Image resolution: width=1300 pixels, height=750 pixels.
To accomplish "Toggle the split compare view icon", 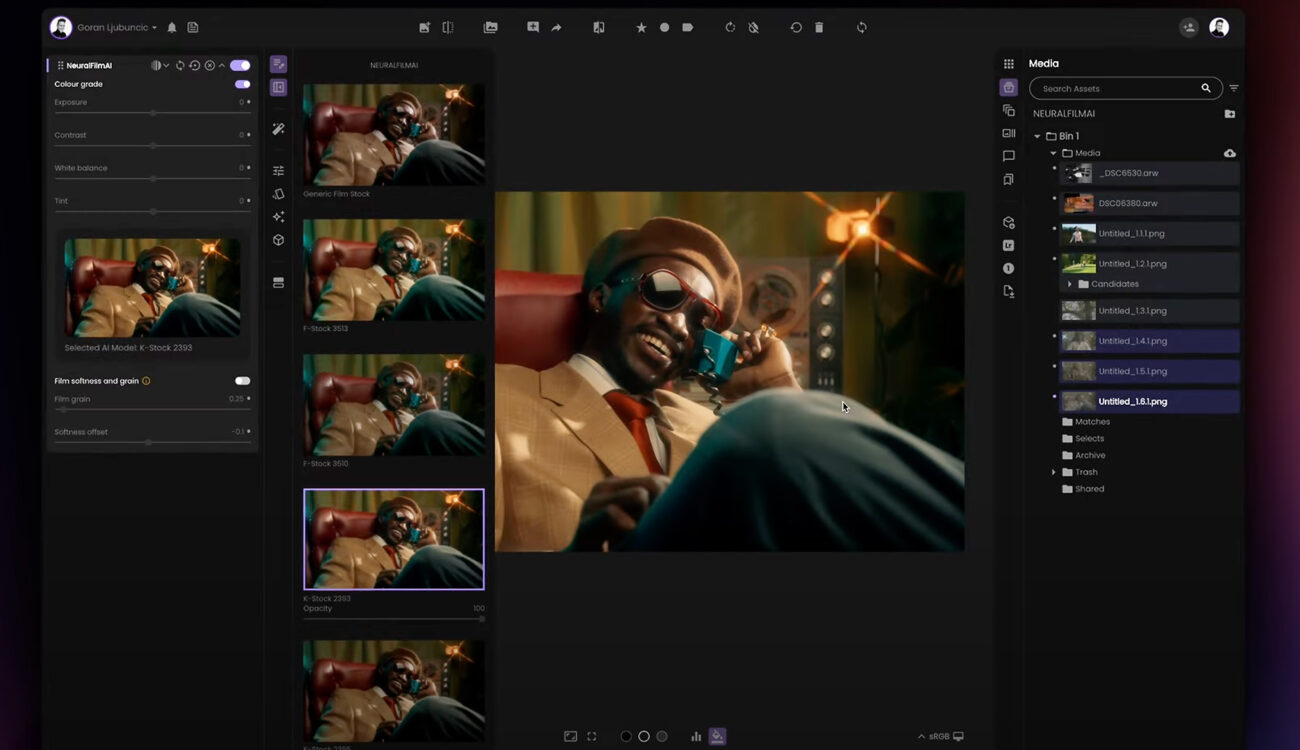I will click(448, 28).
